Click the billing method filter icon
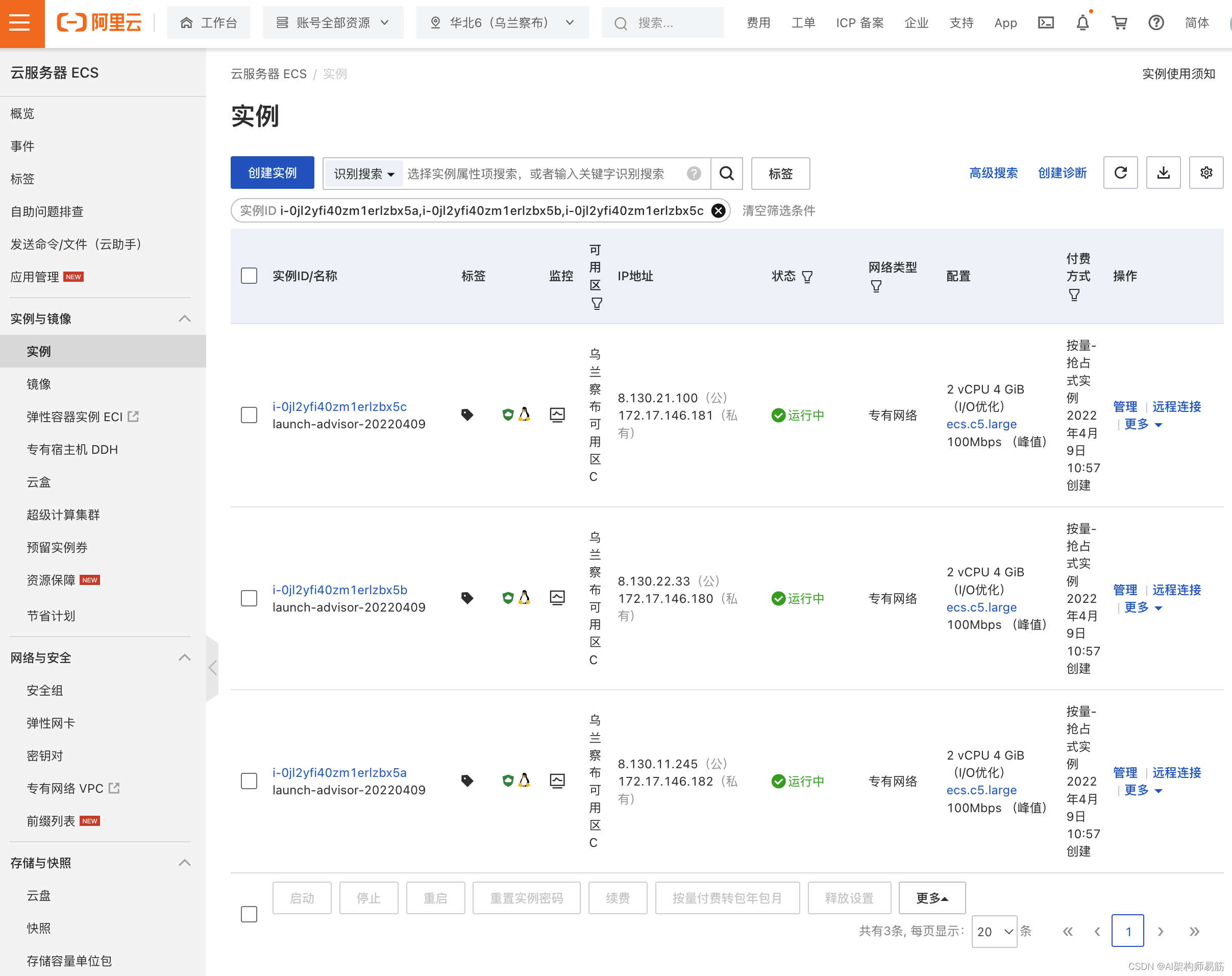The width and height of the screenshot is (1232, 976). [1074, 295]
